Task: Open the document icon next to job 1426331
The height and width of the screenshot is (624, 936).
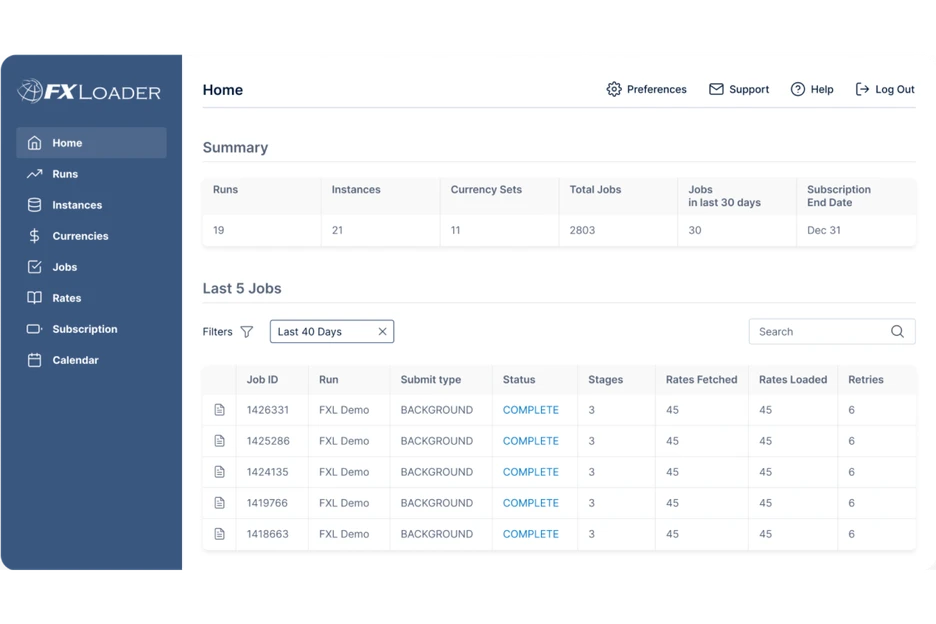Action: [220, 409]
